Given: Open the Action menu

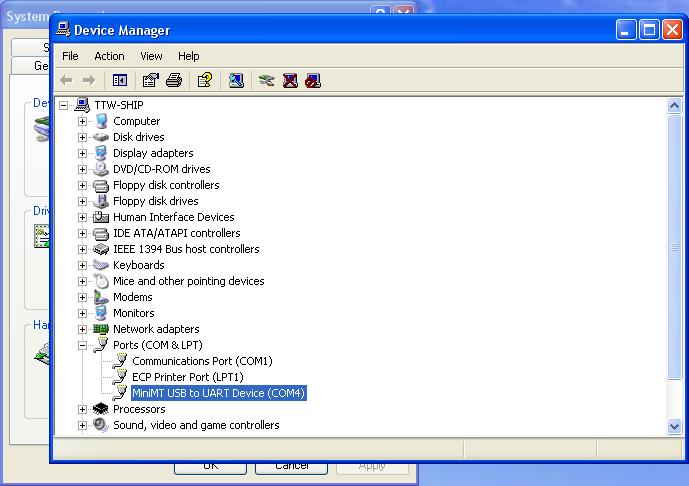Looking at the screenshot, I should click(109, 56).
